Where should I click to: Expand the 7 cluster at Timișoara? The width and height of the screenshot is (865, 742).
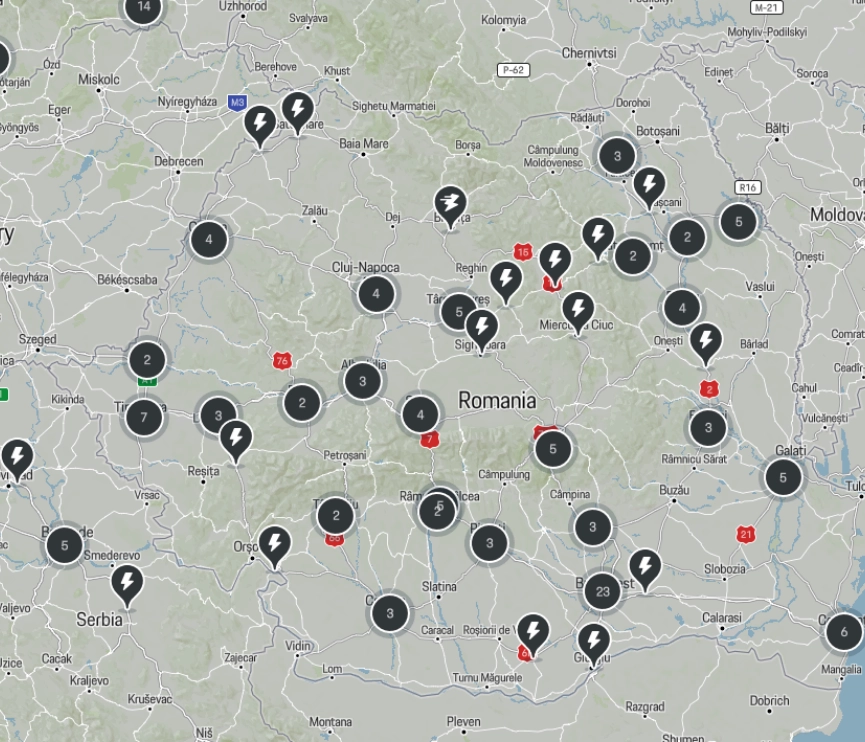point(145,417)
